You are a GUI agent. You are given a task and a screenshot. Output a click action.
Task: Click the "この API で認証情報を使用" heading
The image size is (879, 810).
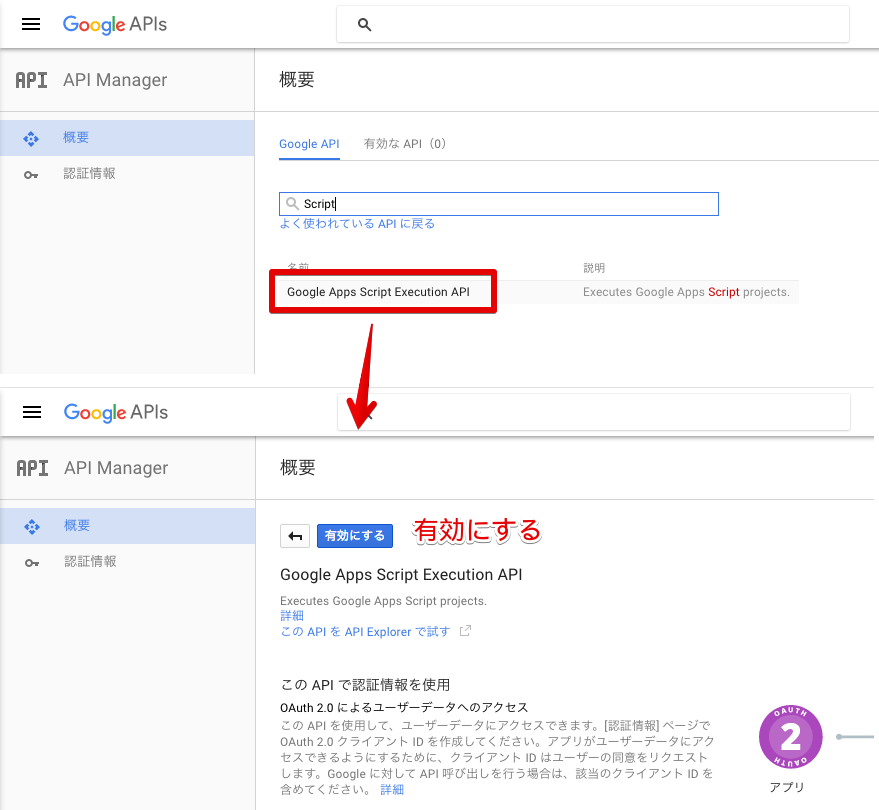click(x=365, y=685)
